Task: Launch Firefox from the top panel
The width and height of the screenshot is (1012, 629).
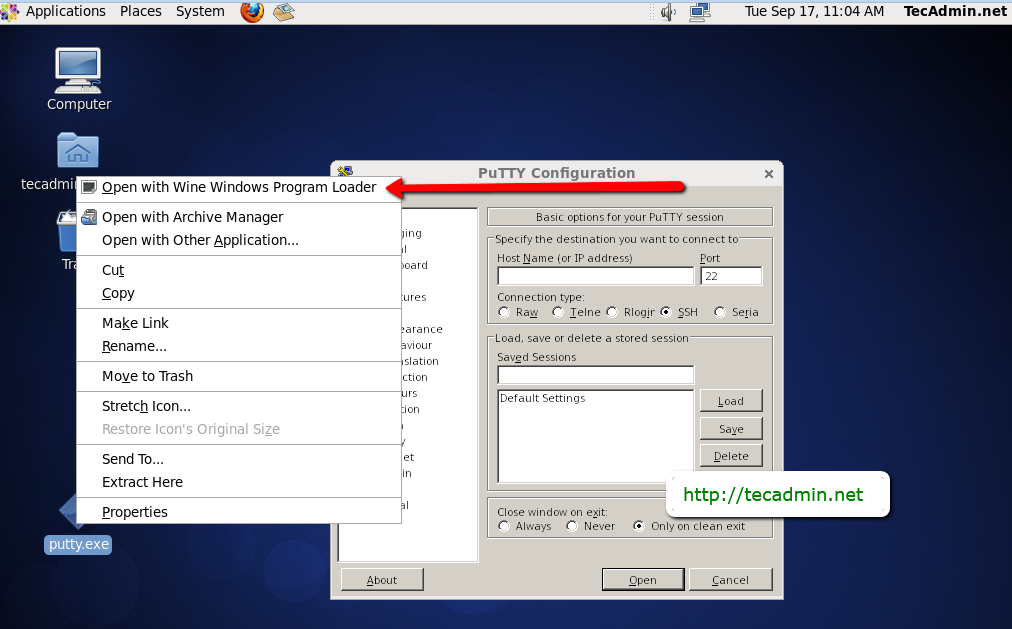Action: [x=252, y=12]
